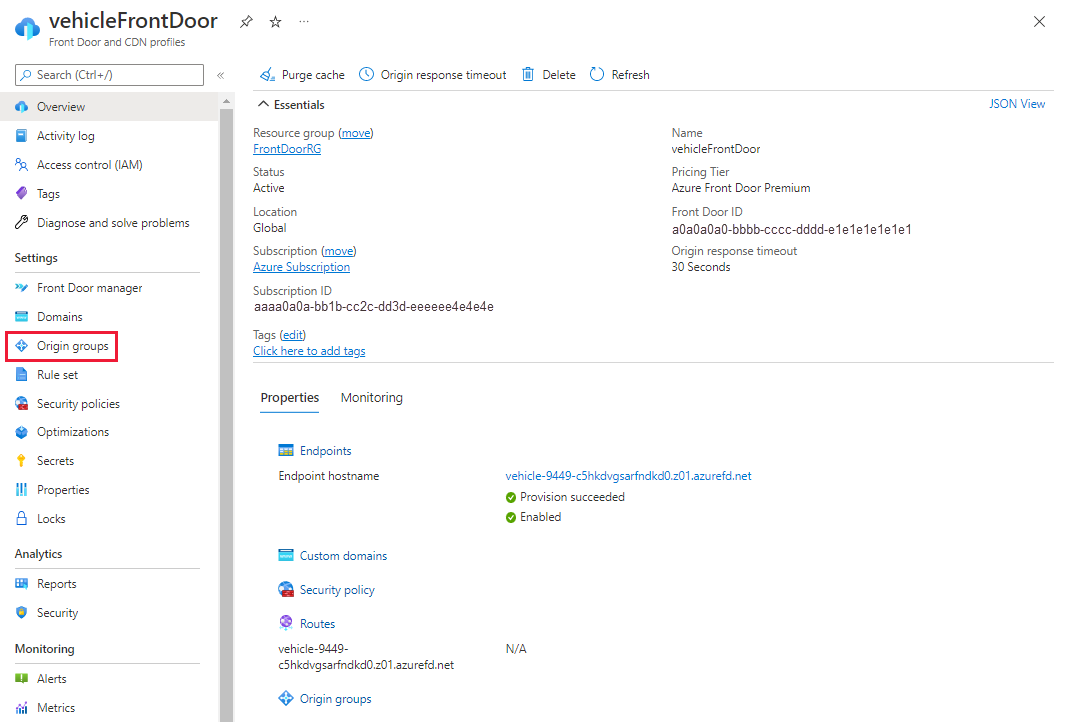The height and width of the screenshot is (722, 1071).
Task: Click the Refresh circular arrow icon
Action: coord(597,74)
